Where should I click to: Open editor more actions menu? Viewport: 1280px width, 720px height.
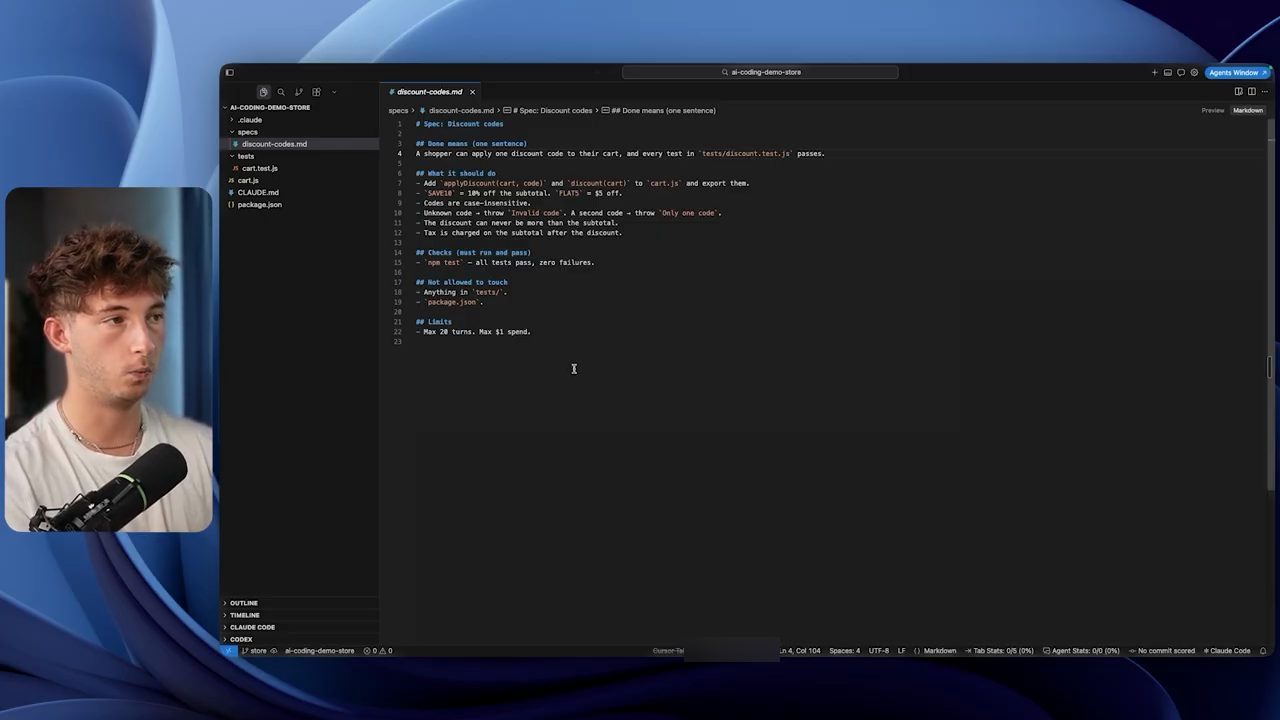[x=1264, y=92]
